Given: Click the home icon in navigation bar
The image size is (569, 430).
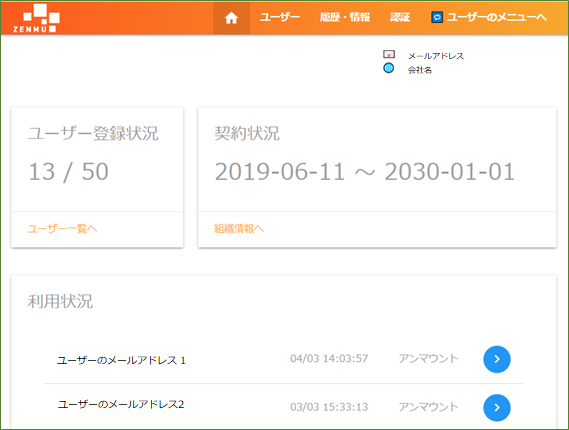Looking at the screenshot, I should (231, 18).
